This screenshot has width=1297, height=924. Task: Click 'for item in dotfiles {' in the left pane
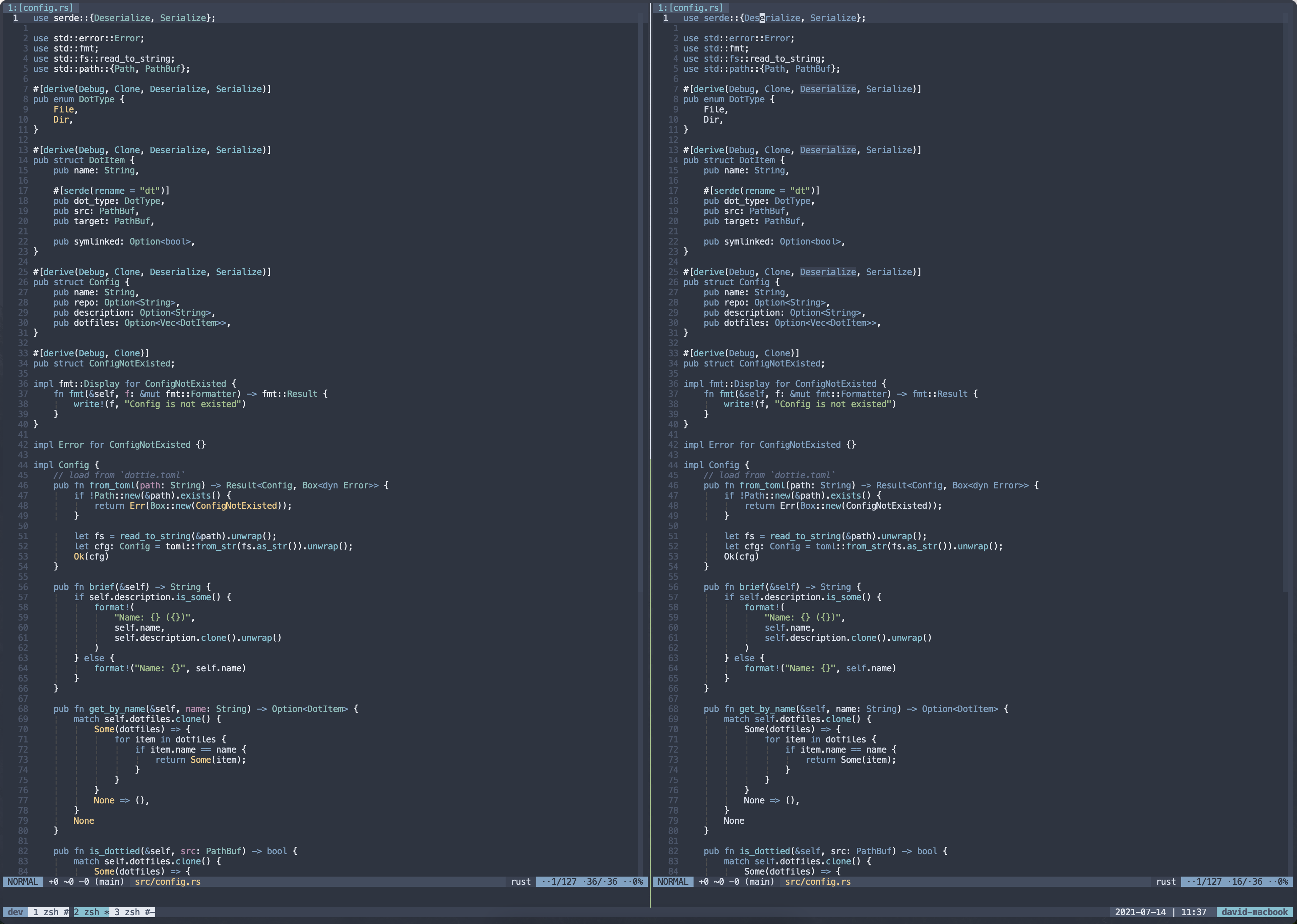point(170,739)
